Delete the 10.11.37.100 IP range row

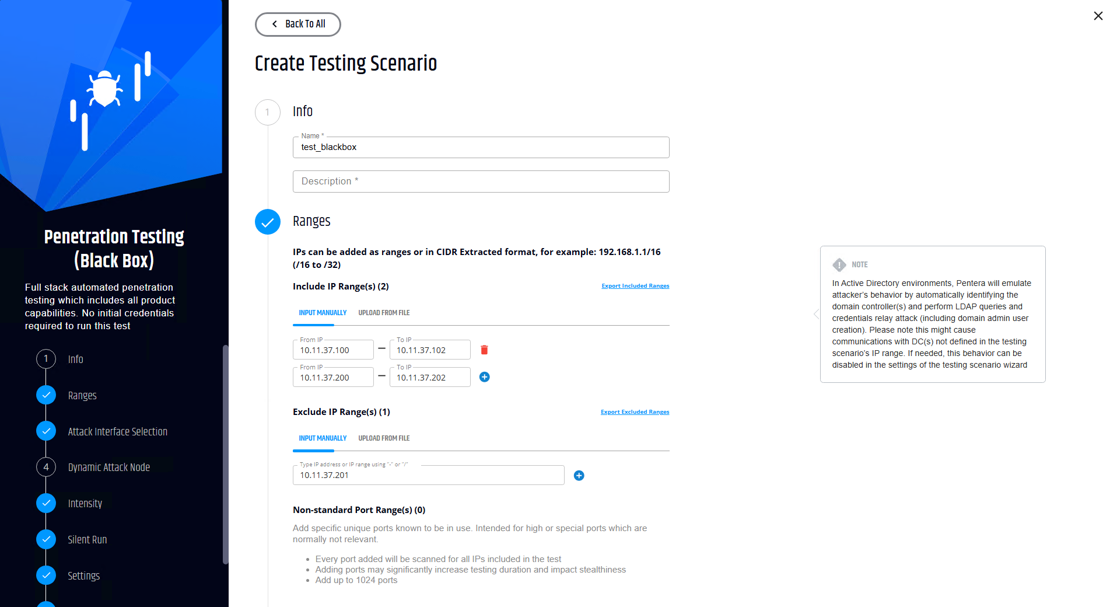point(484,350)
